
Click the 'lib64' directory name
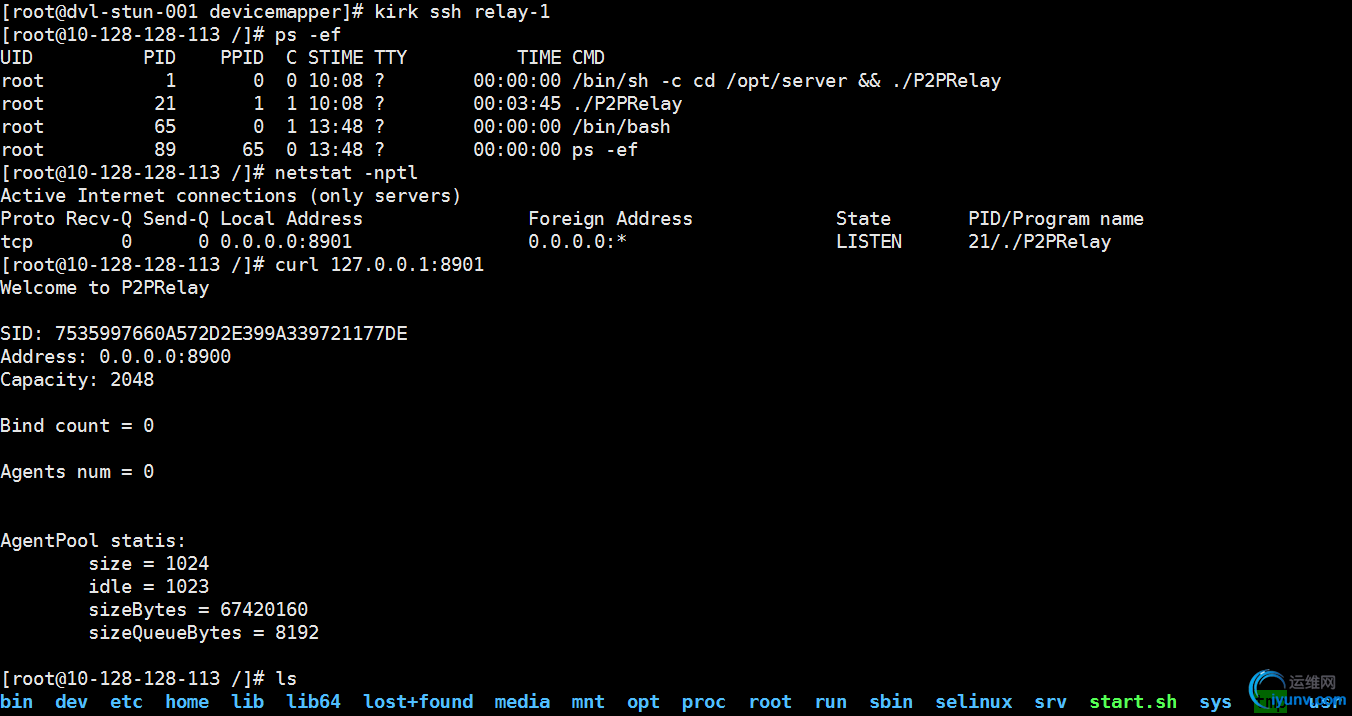[x=314, y=702]
